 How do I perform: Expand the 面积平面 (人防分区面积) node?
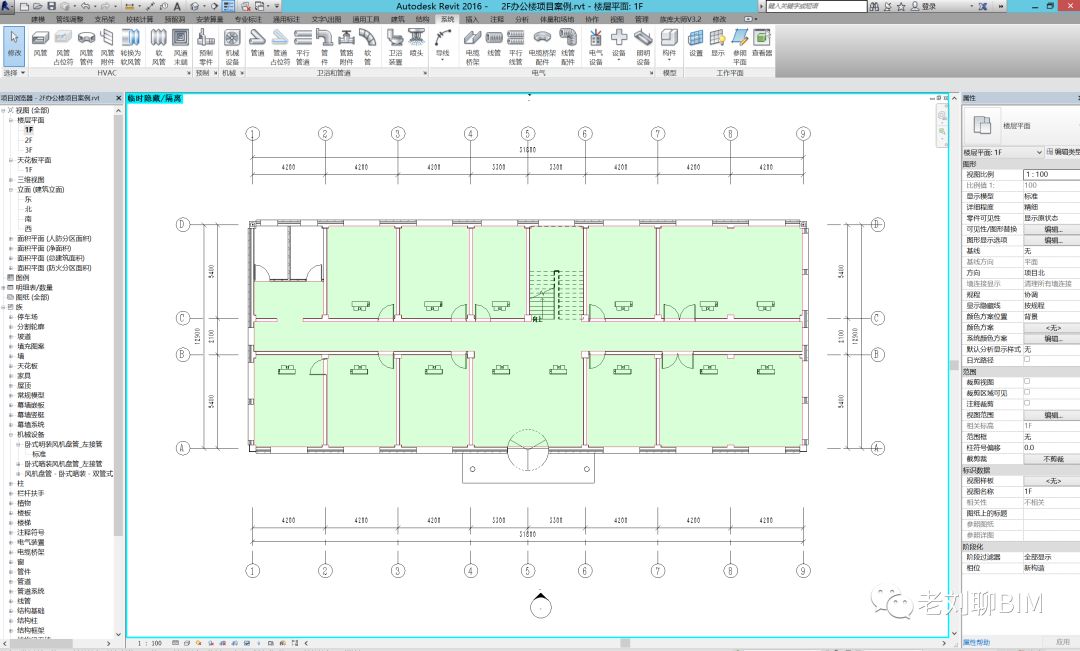[11, 239]
